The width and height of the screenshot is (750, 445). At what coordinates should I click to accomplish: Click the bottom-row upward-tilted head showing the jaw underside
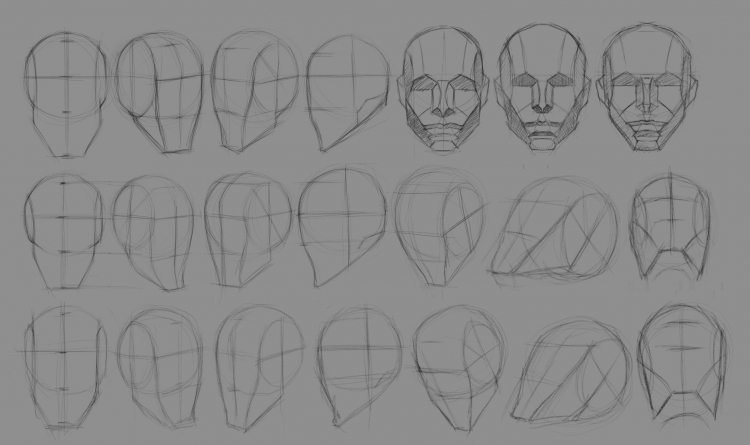[x=683, y=362]
